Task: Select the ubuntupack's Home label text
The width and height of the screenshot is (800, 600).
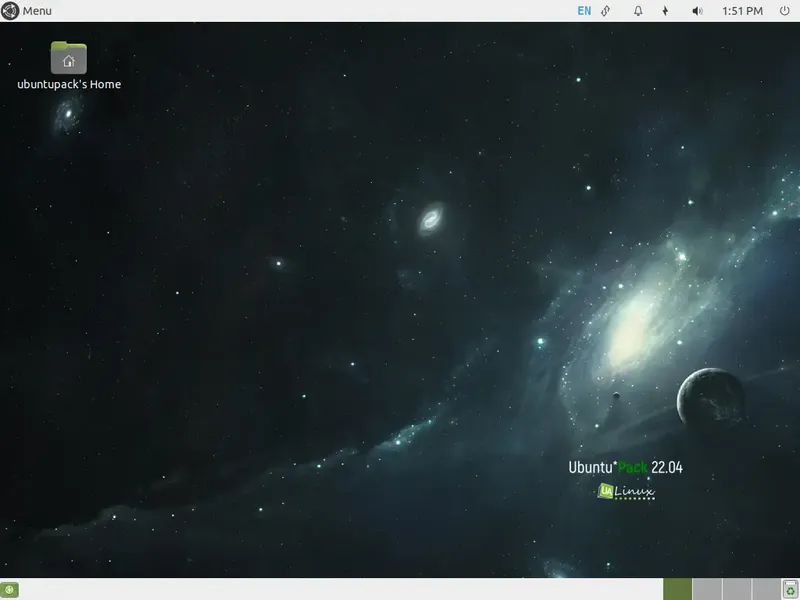Action: coord(67,85)
